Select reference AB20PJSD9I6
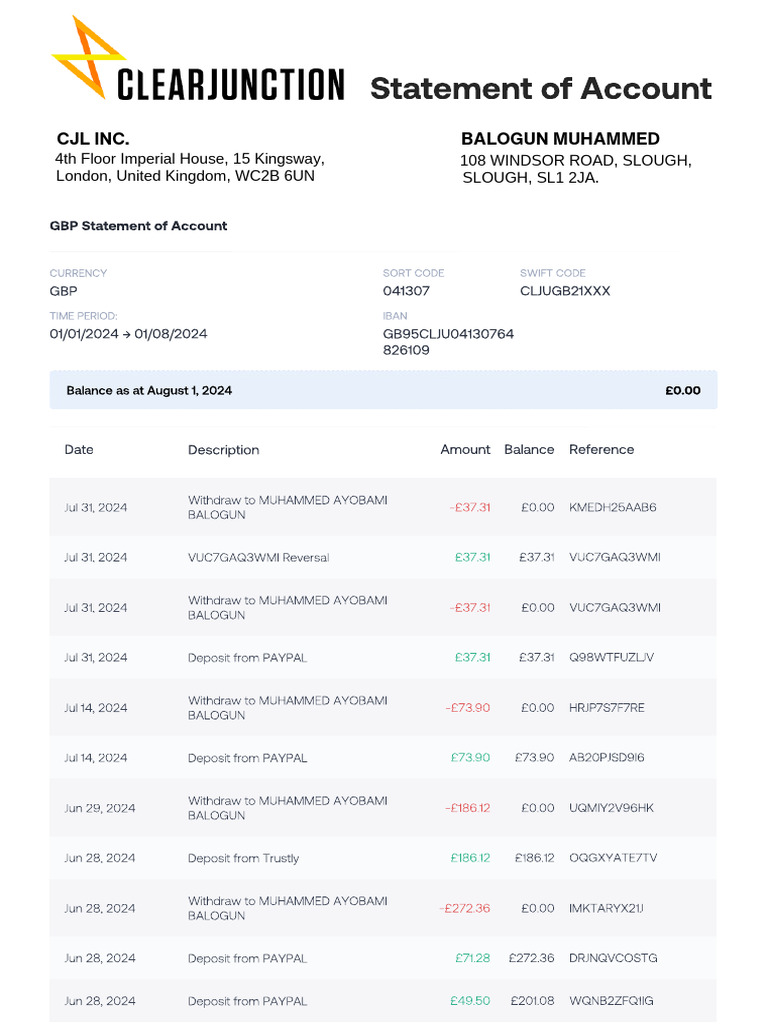This screenshot has width=768, height=1024. 607,758
